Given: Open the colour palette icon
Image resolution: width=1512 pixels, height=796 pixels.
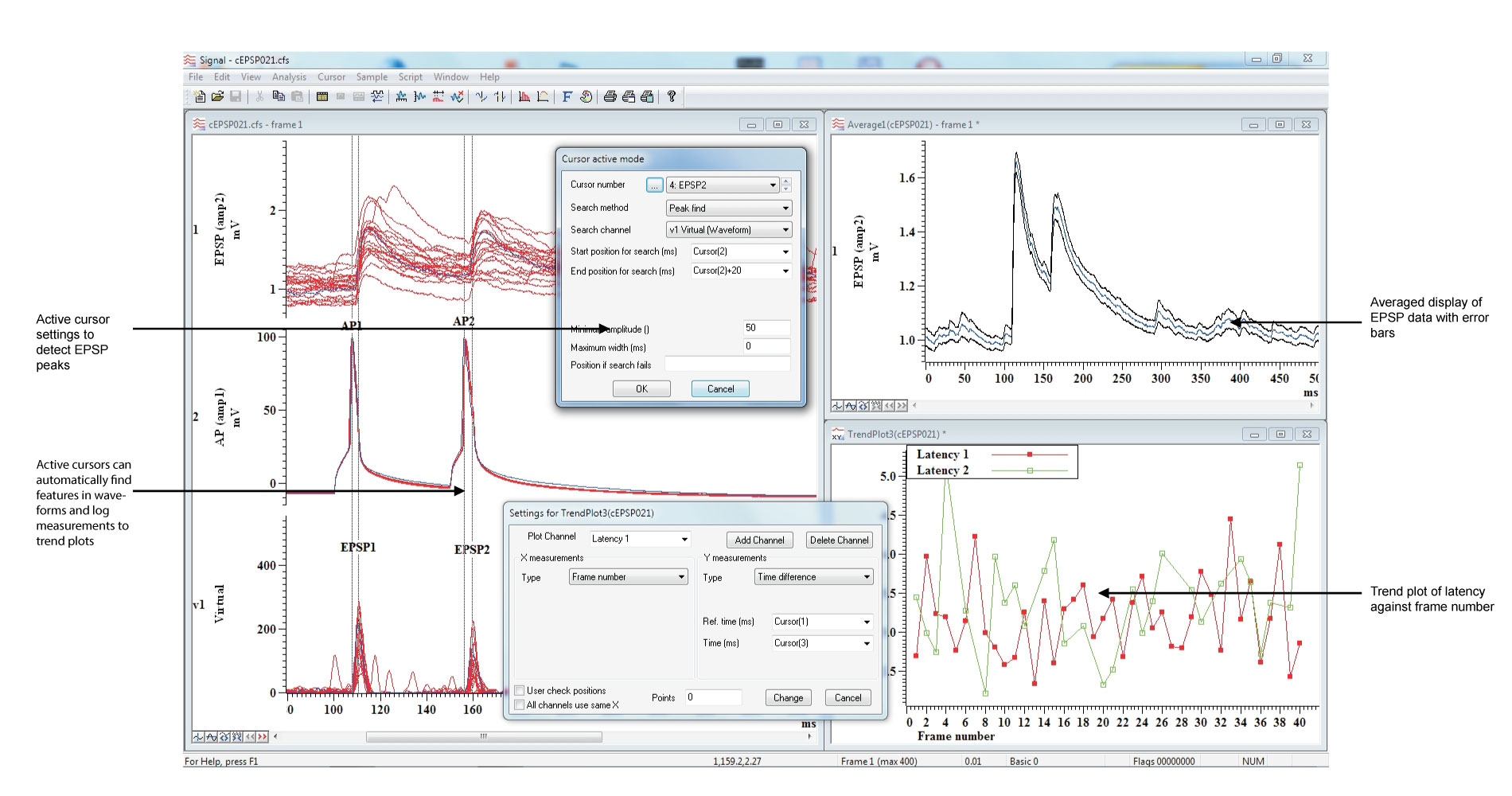Looking at the screenshot, I should [x=584, y=96].
